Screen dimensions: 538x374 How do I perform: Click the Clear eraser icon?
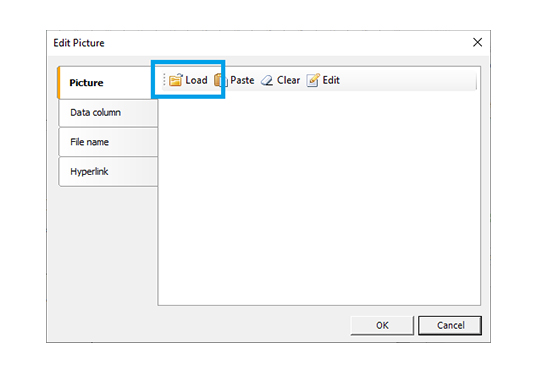[x=267, y=81]
